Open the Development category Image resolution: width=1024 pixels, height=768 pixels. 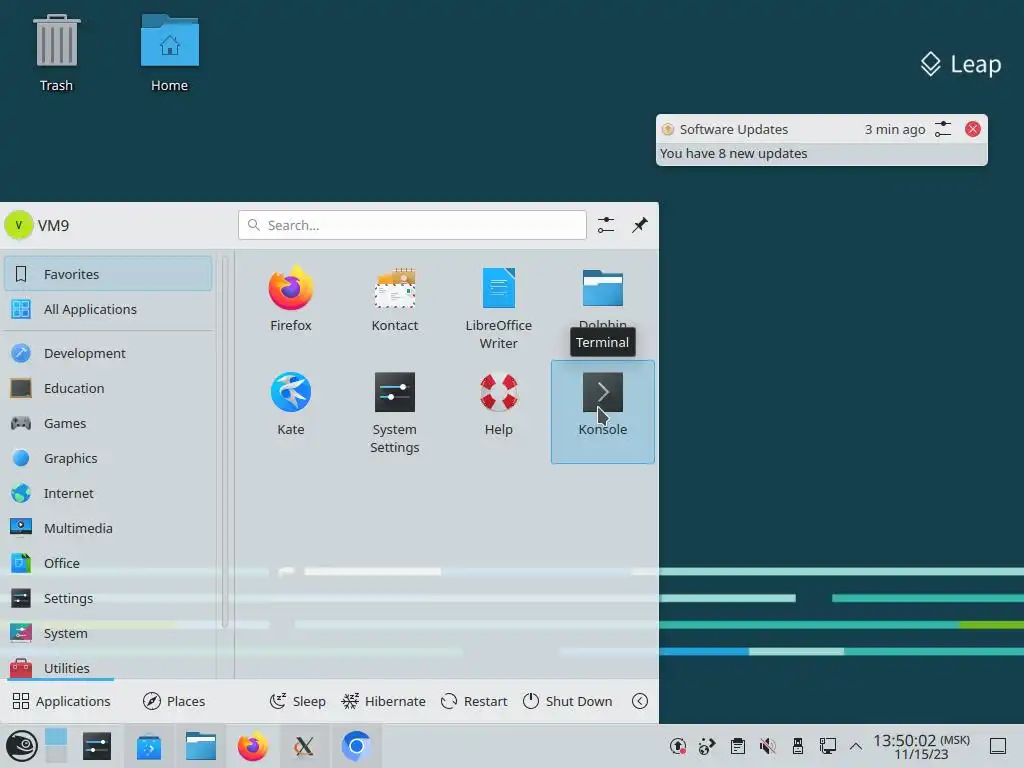point(108,353)
